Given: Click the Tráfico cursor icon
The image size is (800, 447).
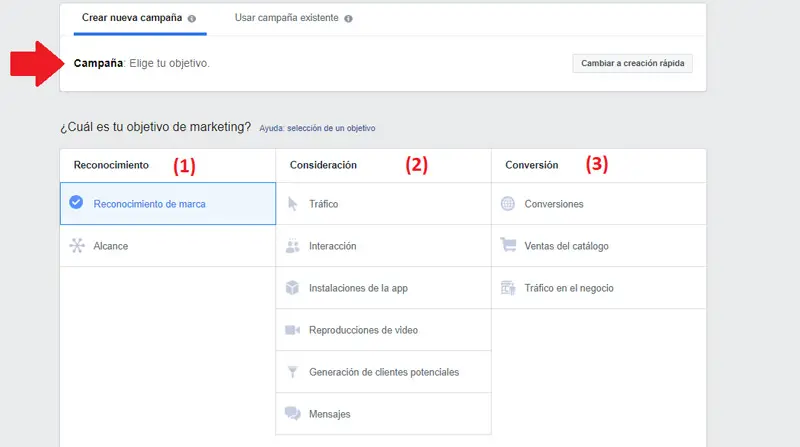Looking at the screenshot, I should (293, 204).
